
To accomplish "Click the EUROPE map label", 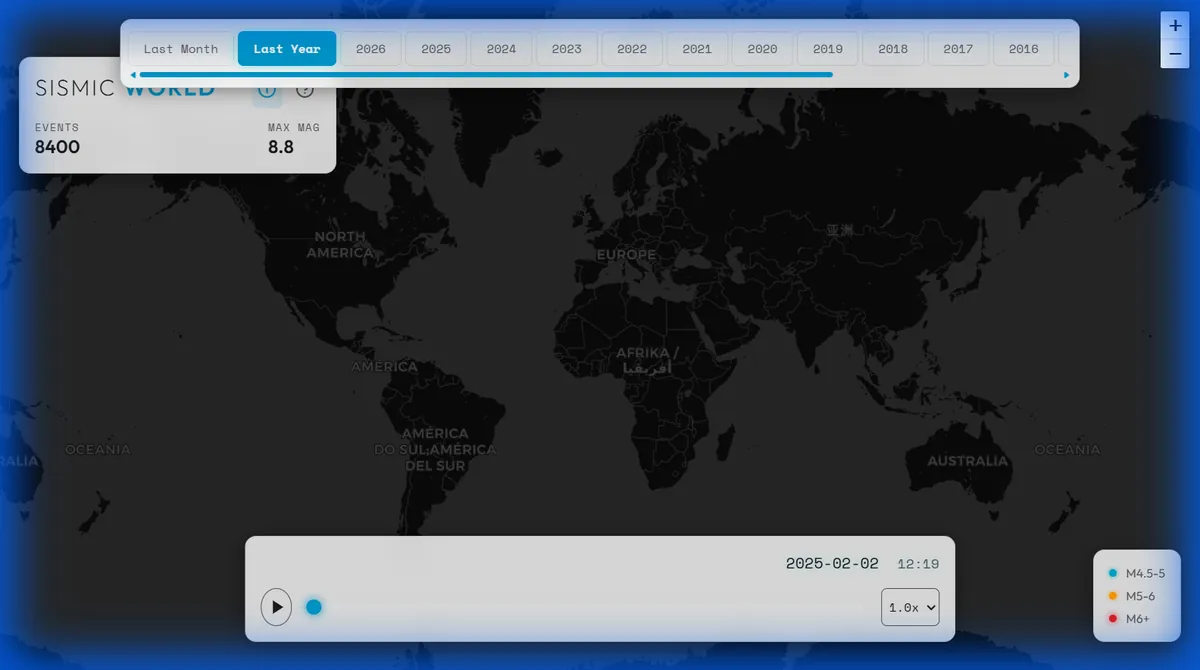I will (x=626, y=255).
